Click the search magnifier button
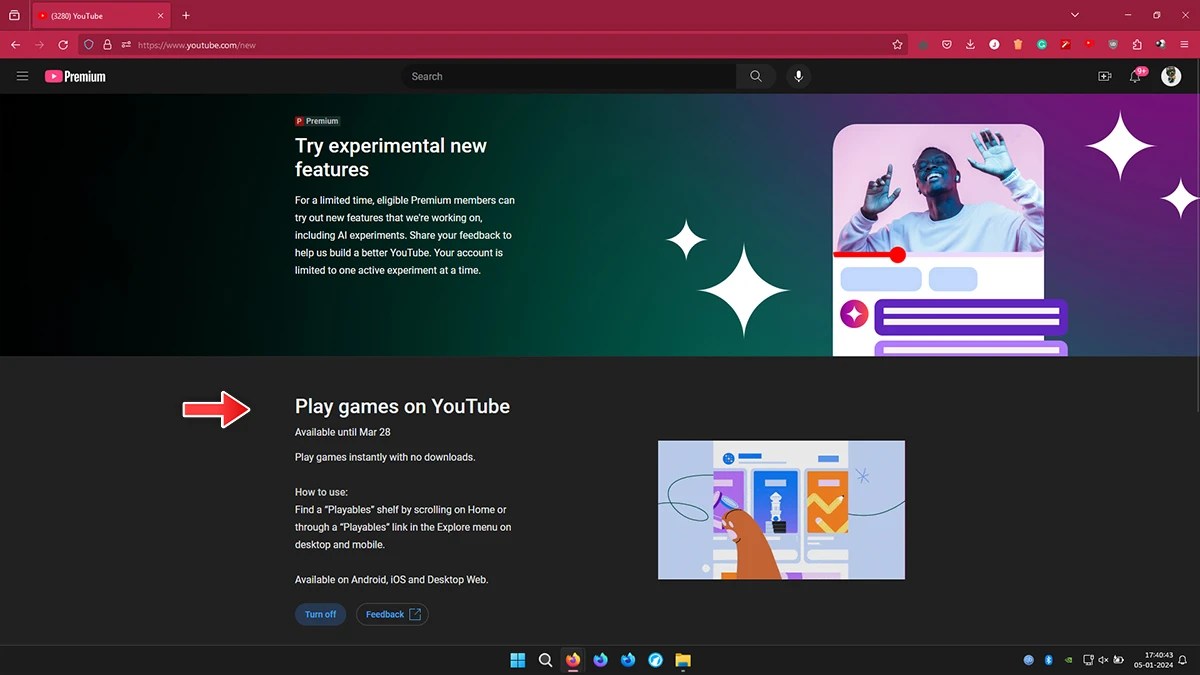This screenshot has width=1200, height=675. click(x=756, y=76)
